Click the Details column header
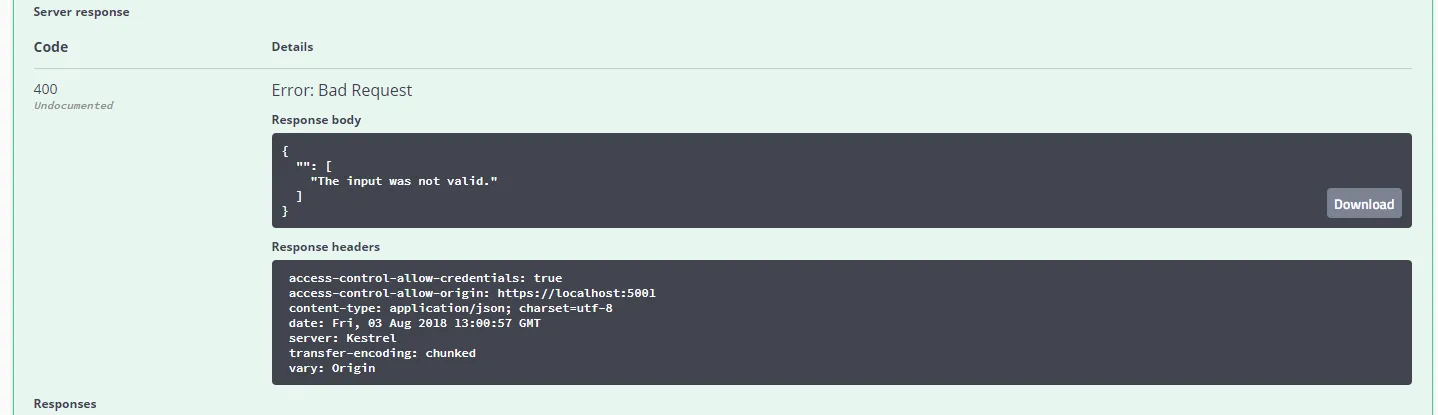Screen dimensions: 1438x415 click(x=292, y=47)
